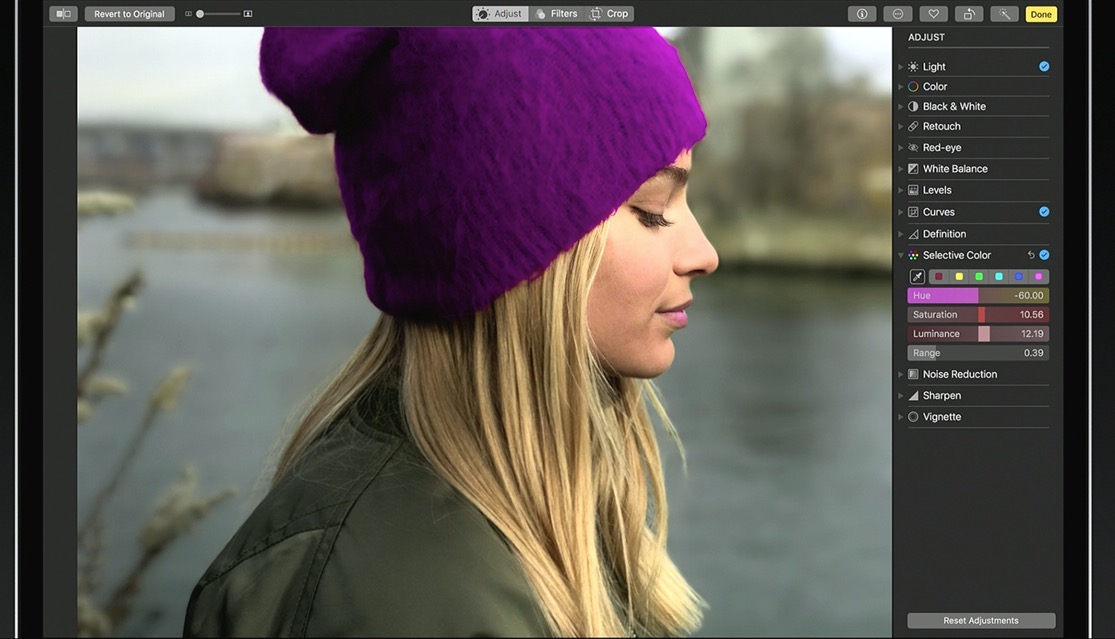Click the Color circle icon
The width and height of the screenshot is (1115, 639).
pos(913,86)
